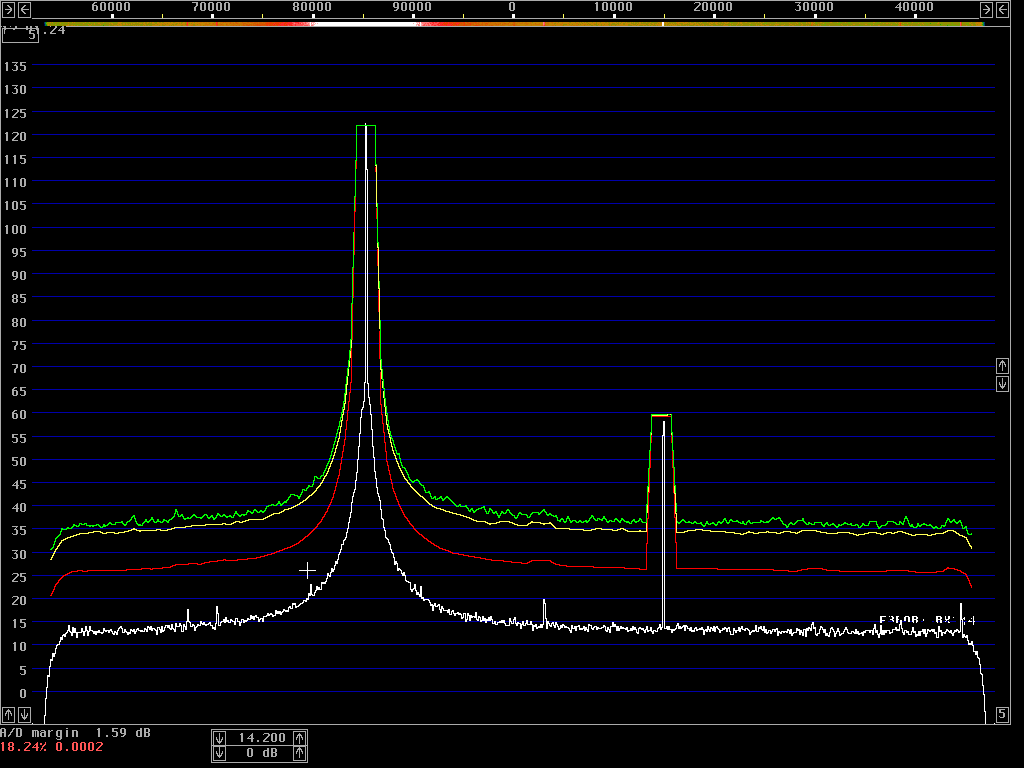The width and height of the screenshot is (1024, 768).
Task: Click the 10 dB axis label
Action: (19, 647)
